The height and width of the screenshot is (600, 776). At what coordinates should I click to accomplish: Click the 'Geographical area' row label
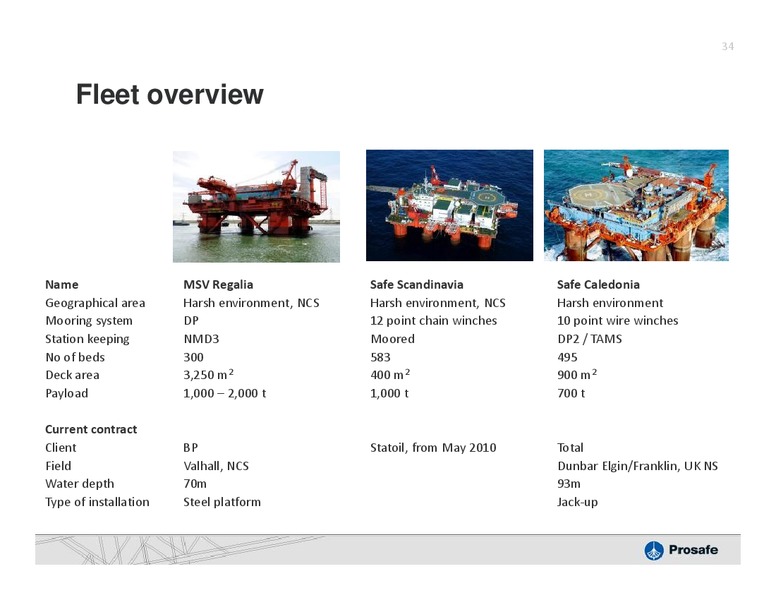[x=96, y=303]
